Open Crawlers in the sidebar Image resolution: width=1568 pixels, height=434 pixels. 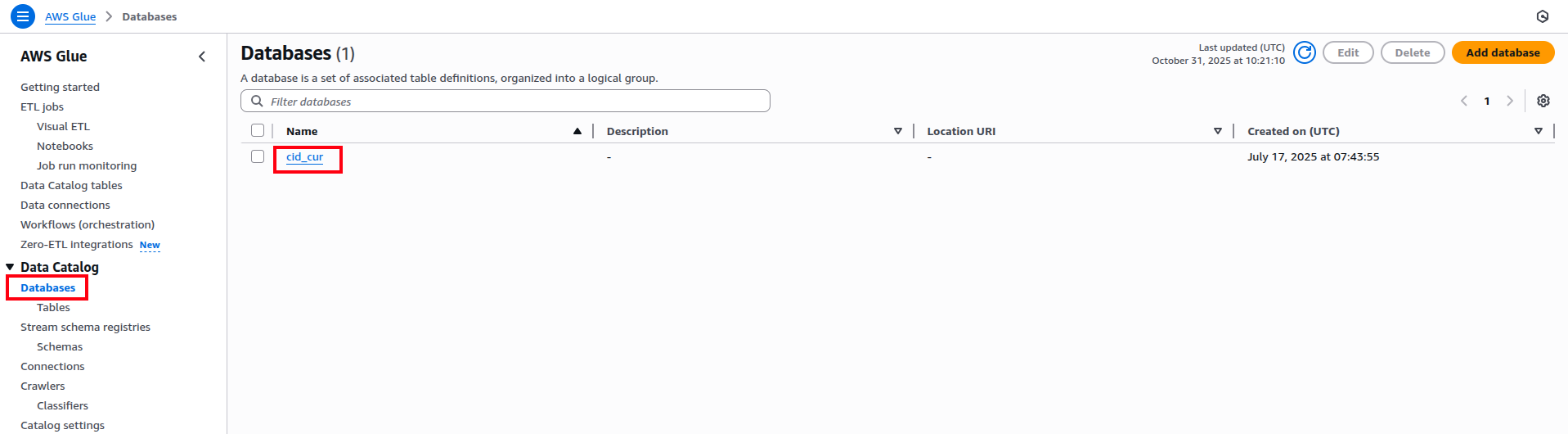click(43, 386)
